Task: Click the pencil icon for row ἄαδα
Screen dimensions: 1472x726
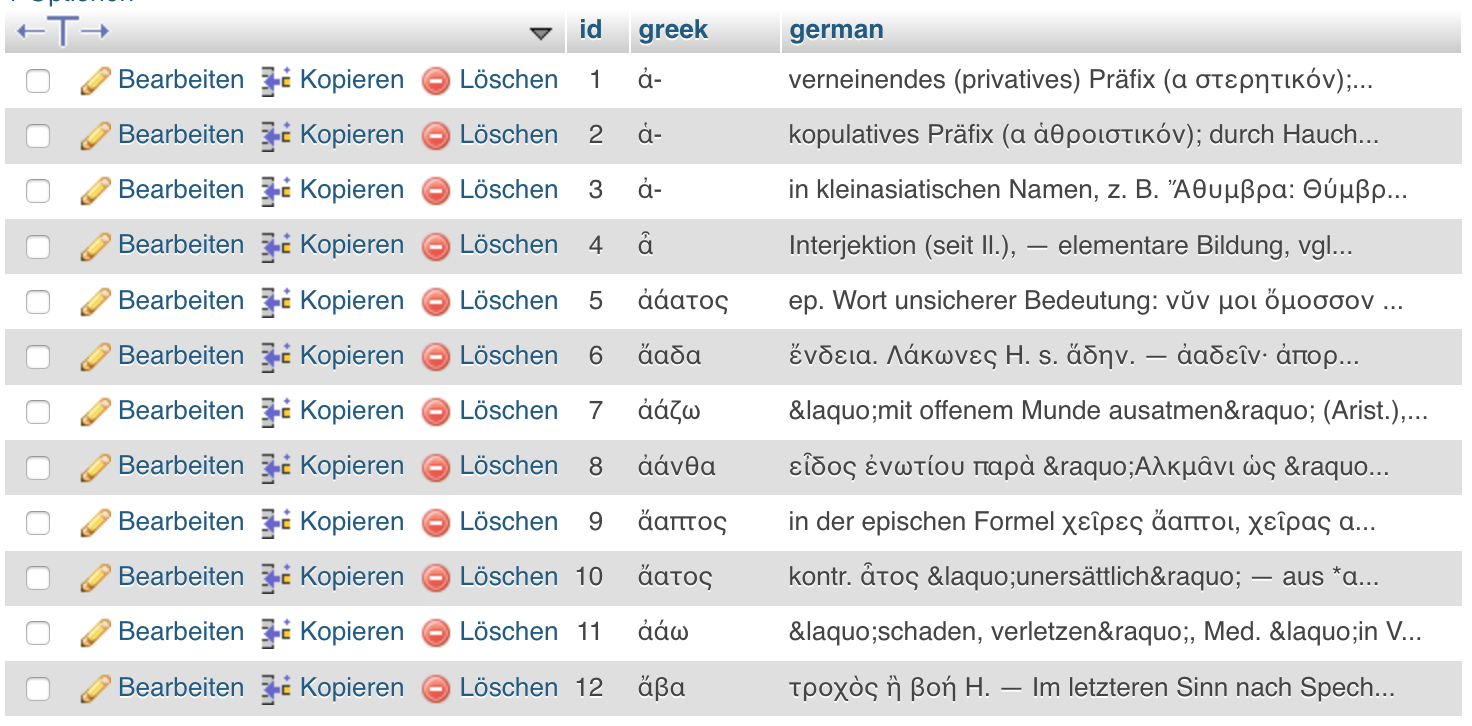Action: click(95, 356)
